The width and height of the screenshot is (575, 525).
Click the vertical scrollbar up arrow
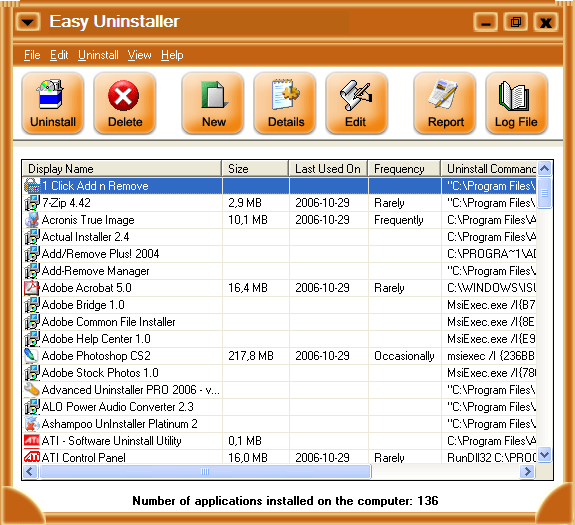click(x=545, y=168)
